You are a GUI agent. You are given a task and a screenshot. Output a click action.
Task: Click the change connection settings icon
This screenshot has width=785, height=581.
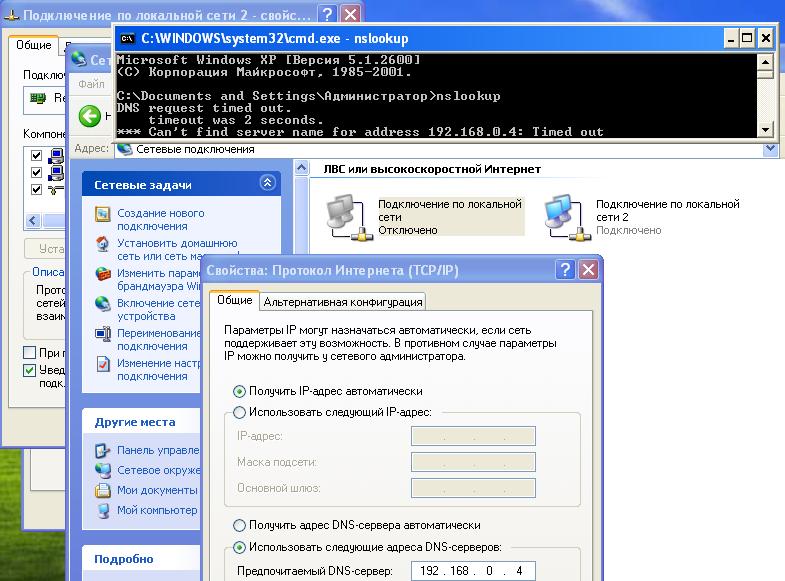click(x=103, y=364)
